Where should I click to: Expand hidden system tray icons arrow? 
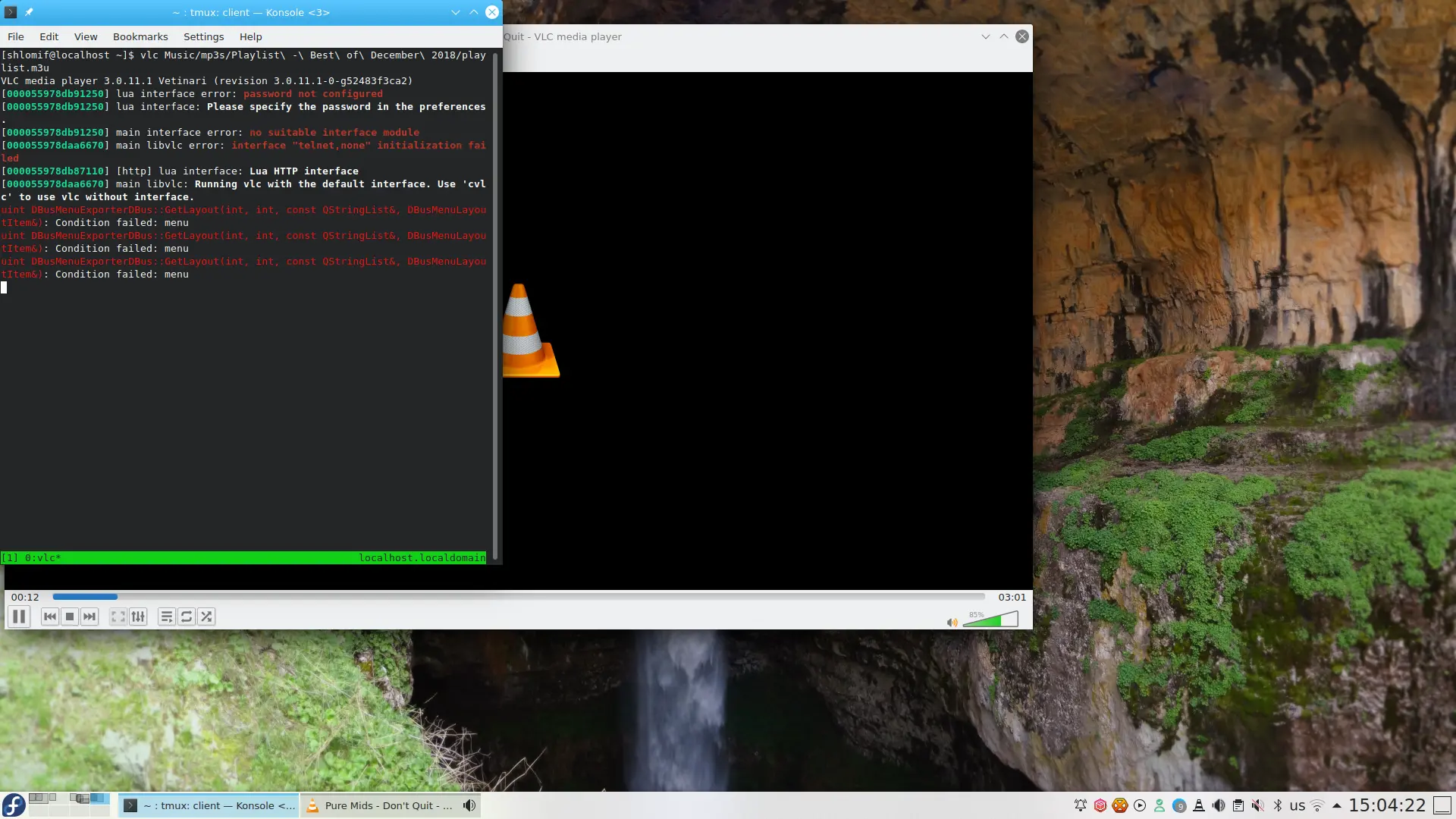(1336, 805)
